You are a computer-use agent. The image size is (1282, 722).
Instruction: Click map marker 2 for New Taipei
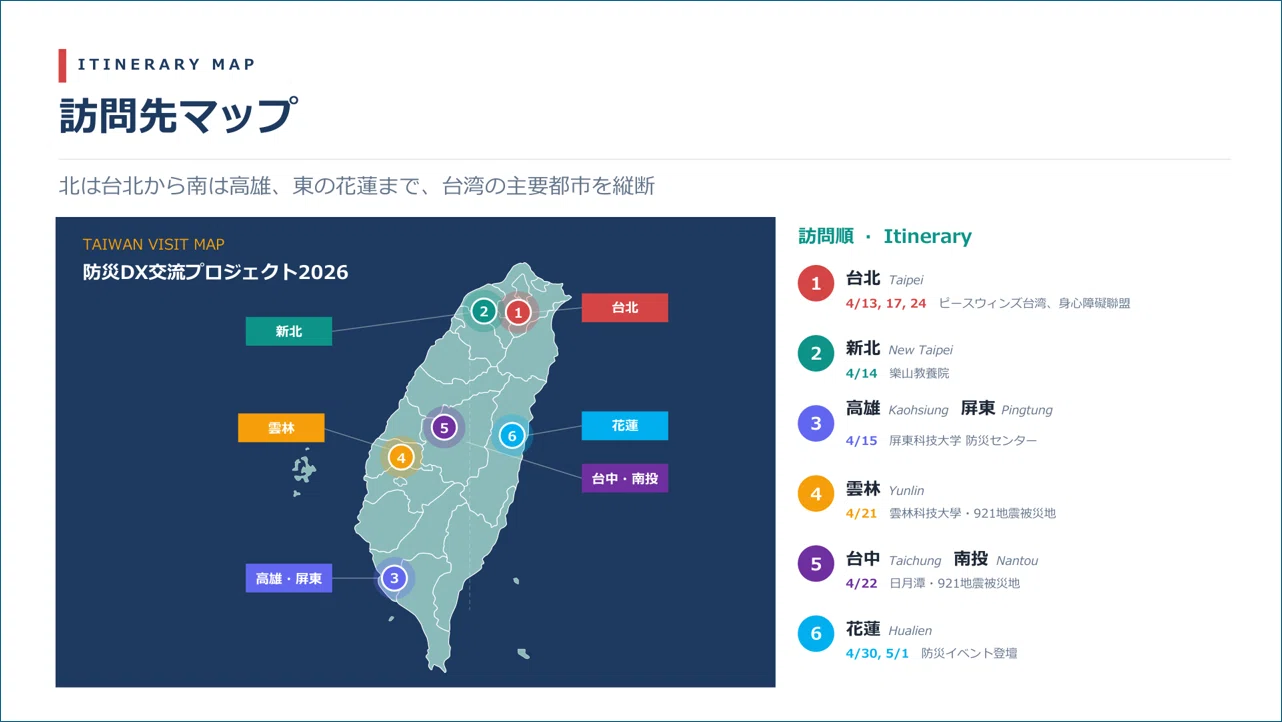[x=484, y=311]
